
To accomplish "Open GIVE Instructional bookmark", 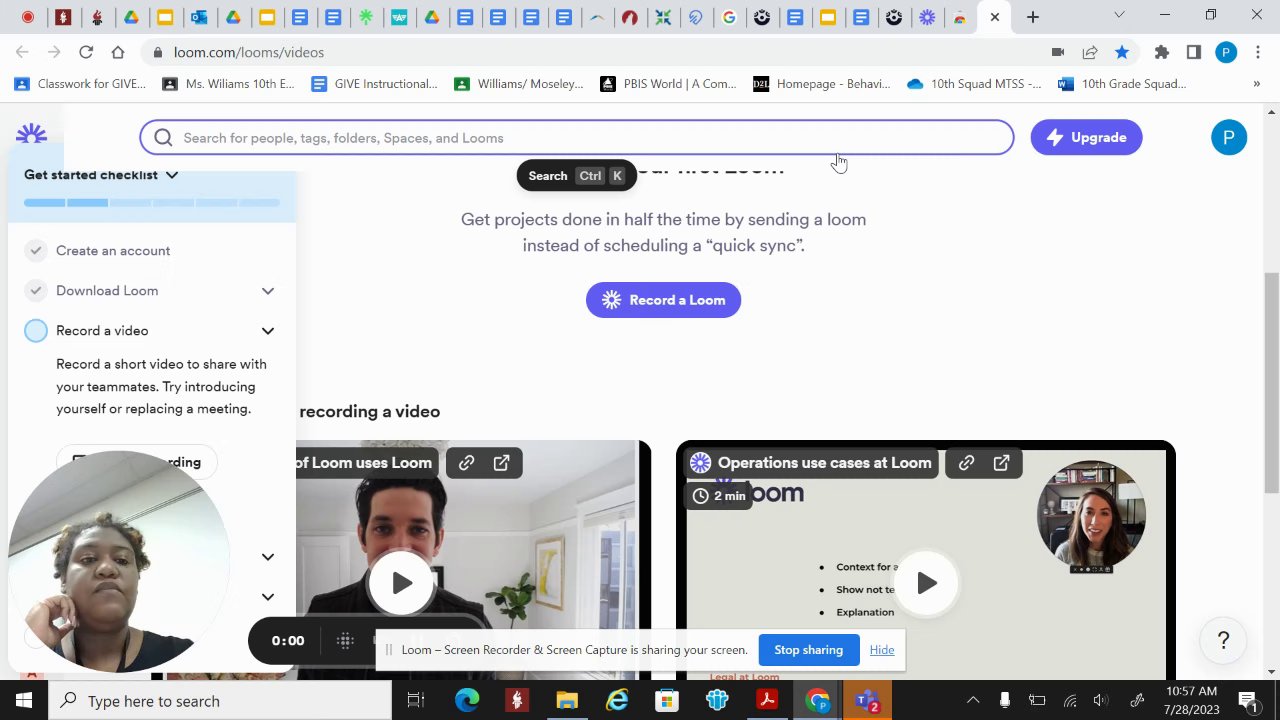I will (374, 84).
